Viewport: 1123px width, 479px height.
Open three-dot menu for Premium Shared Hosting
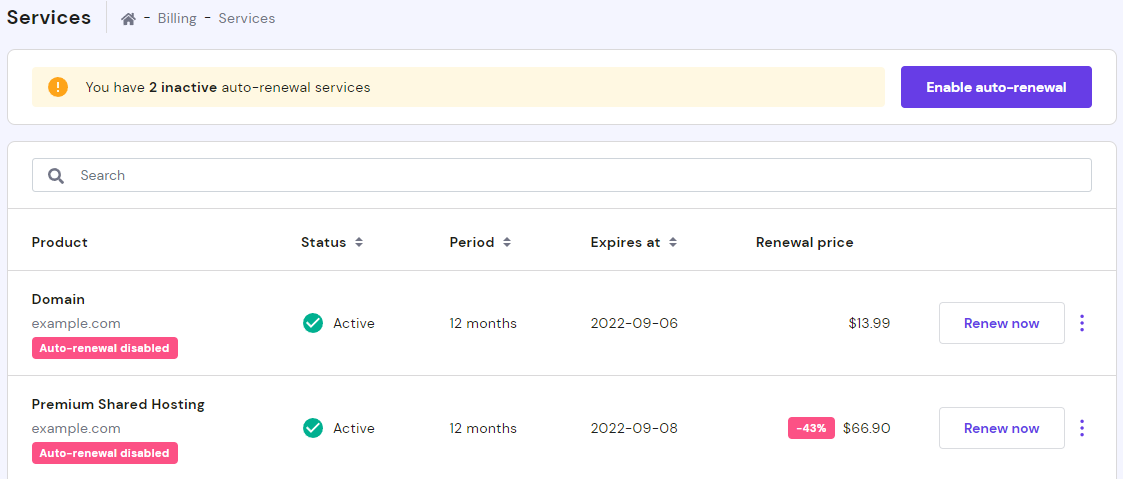coord(1082,428)
